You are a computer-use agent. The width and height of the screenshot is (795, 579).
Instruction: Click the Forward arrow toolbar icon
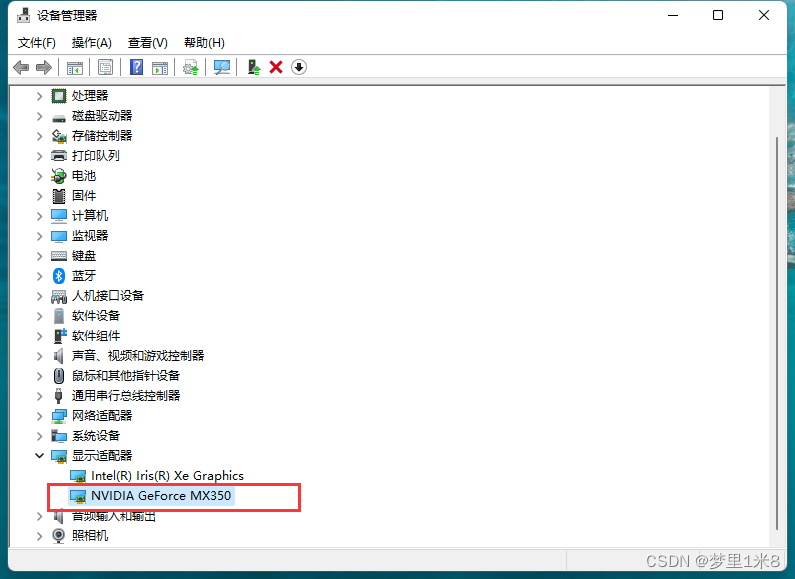click(x=44, y=67)
